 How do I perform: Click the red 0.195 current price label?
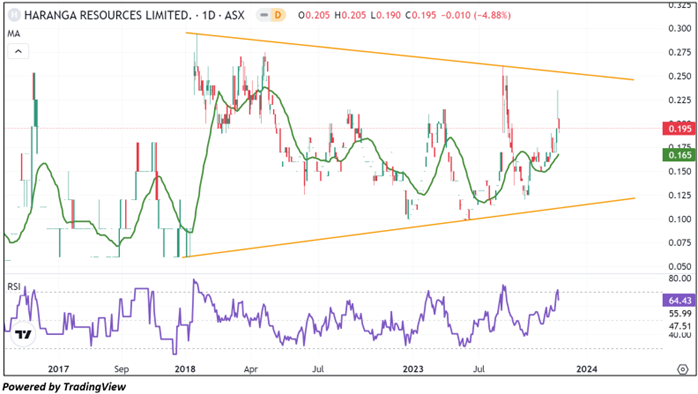click(x=679, y=129)
